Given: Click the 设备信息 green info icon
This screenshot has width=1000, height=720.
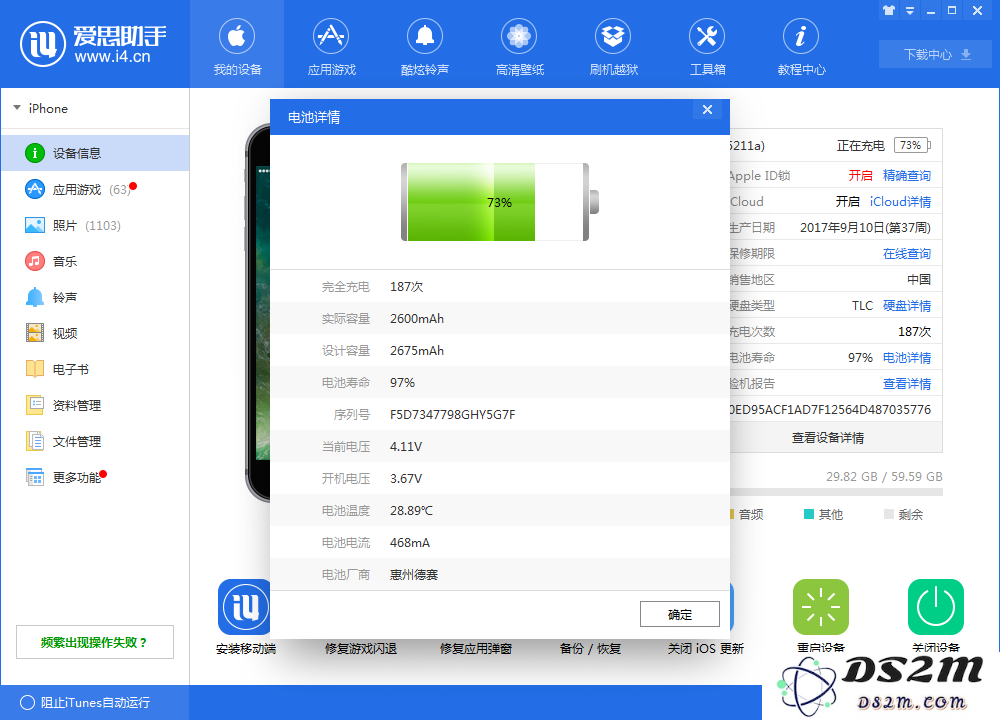Looking at the screenshot, I should [34, 153].
